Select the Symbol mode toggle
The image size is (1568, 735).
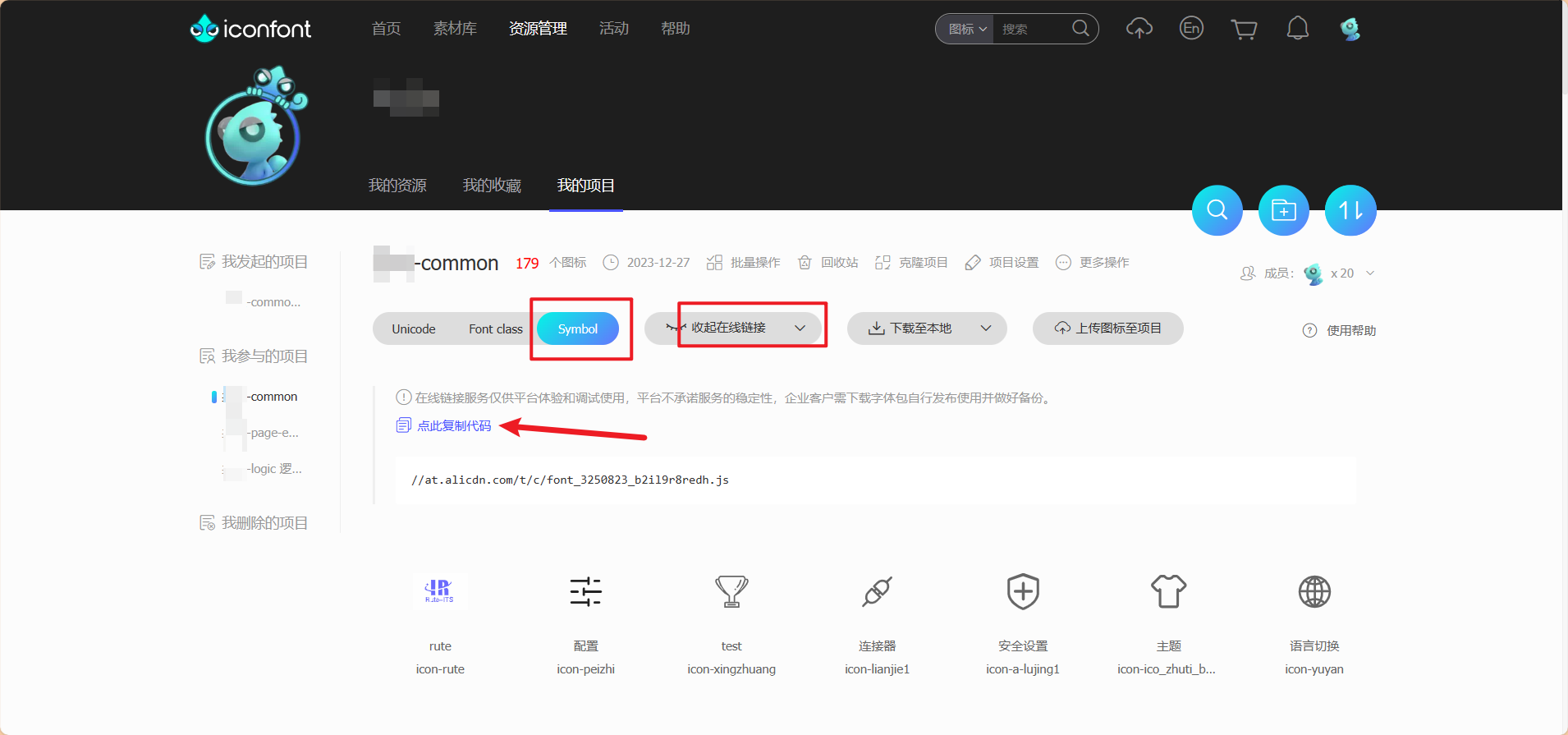578,328
